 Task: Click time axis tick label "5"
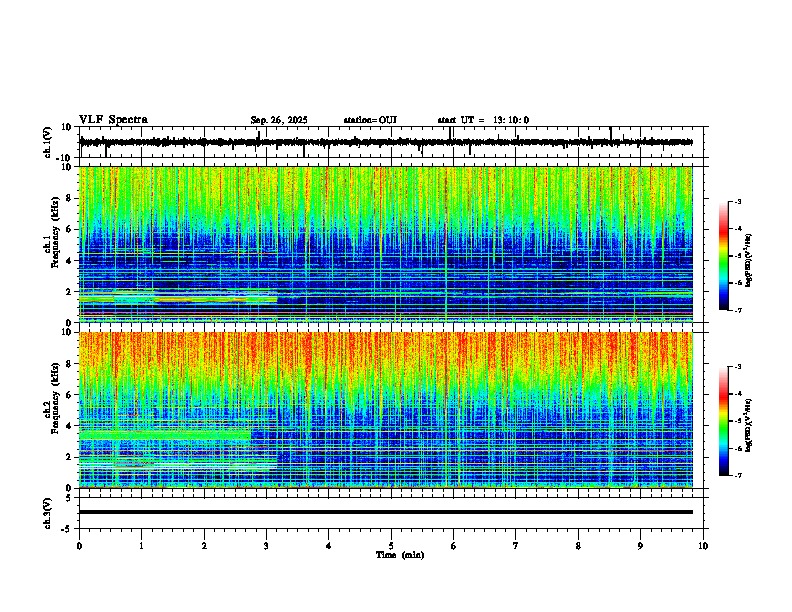coord(391,546)
